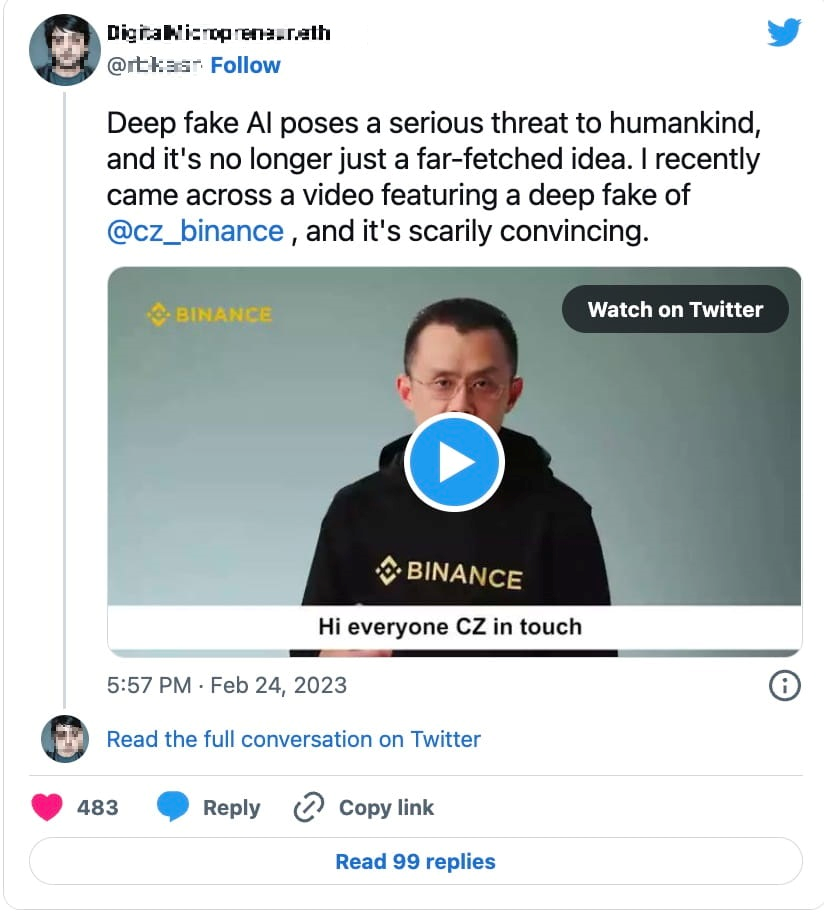Follow the tweet author
The height and width of the screenshot is (912, 824).
point(246,65)
